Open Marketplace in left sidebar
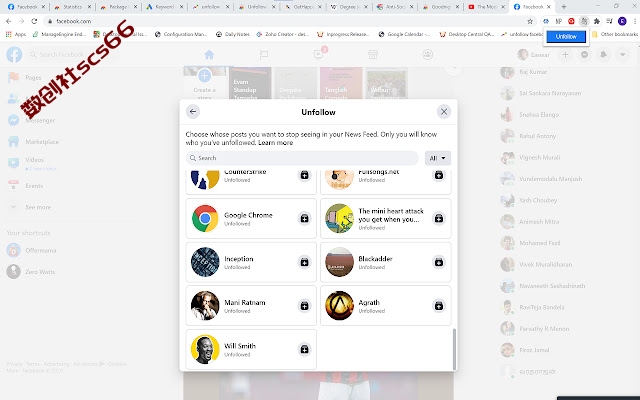640x400 pixels. 42,142
